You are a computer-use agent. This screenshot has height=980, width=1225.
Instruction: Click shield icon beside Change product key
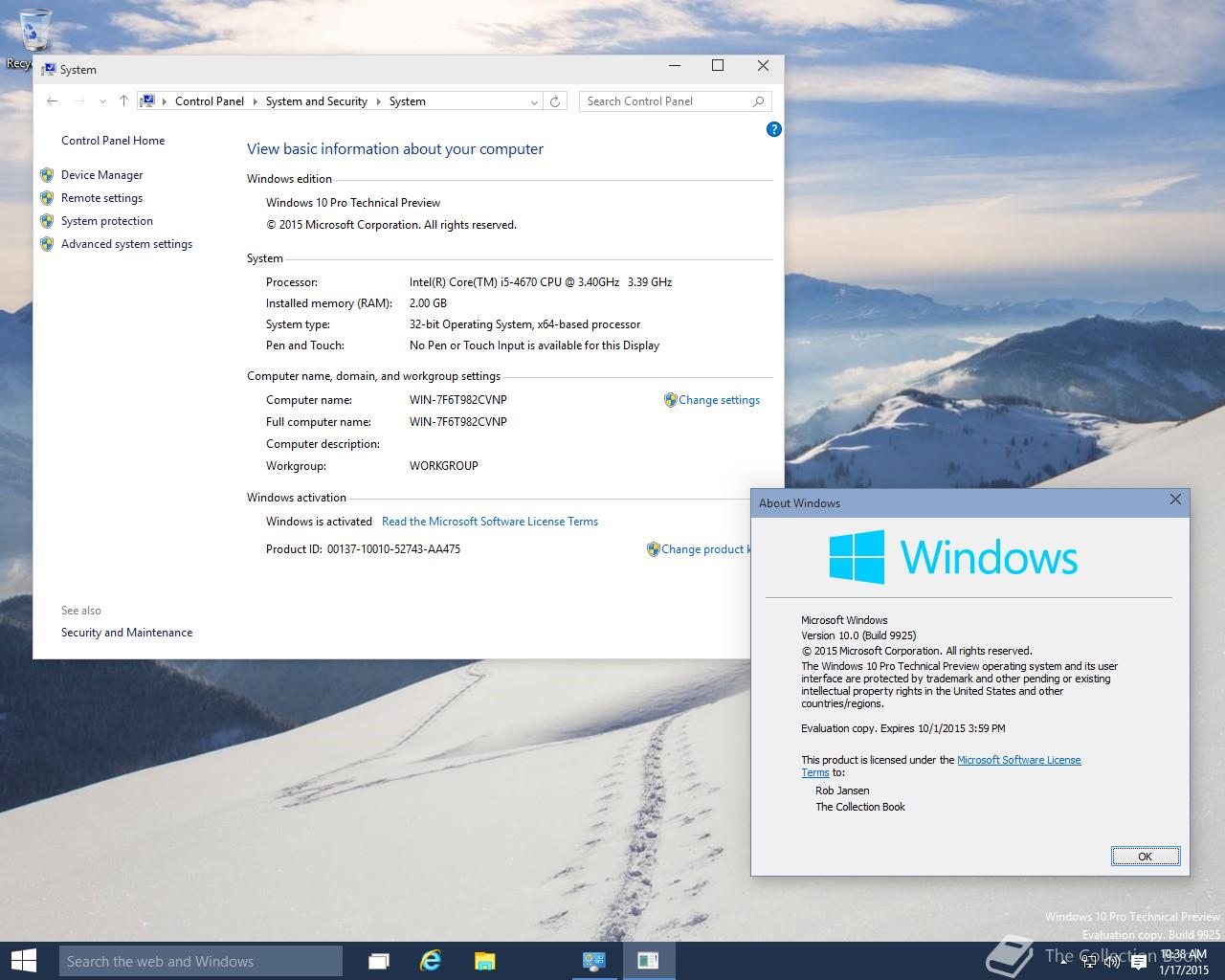(x=653, y=549)
